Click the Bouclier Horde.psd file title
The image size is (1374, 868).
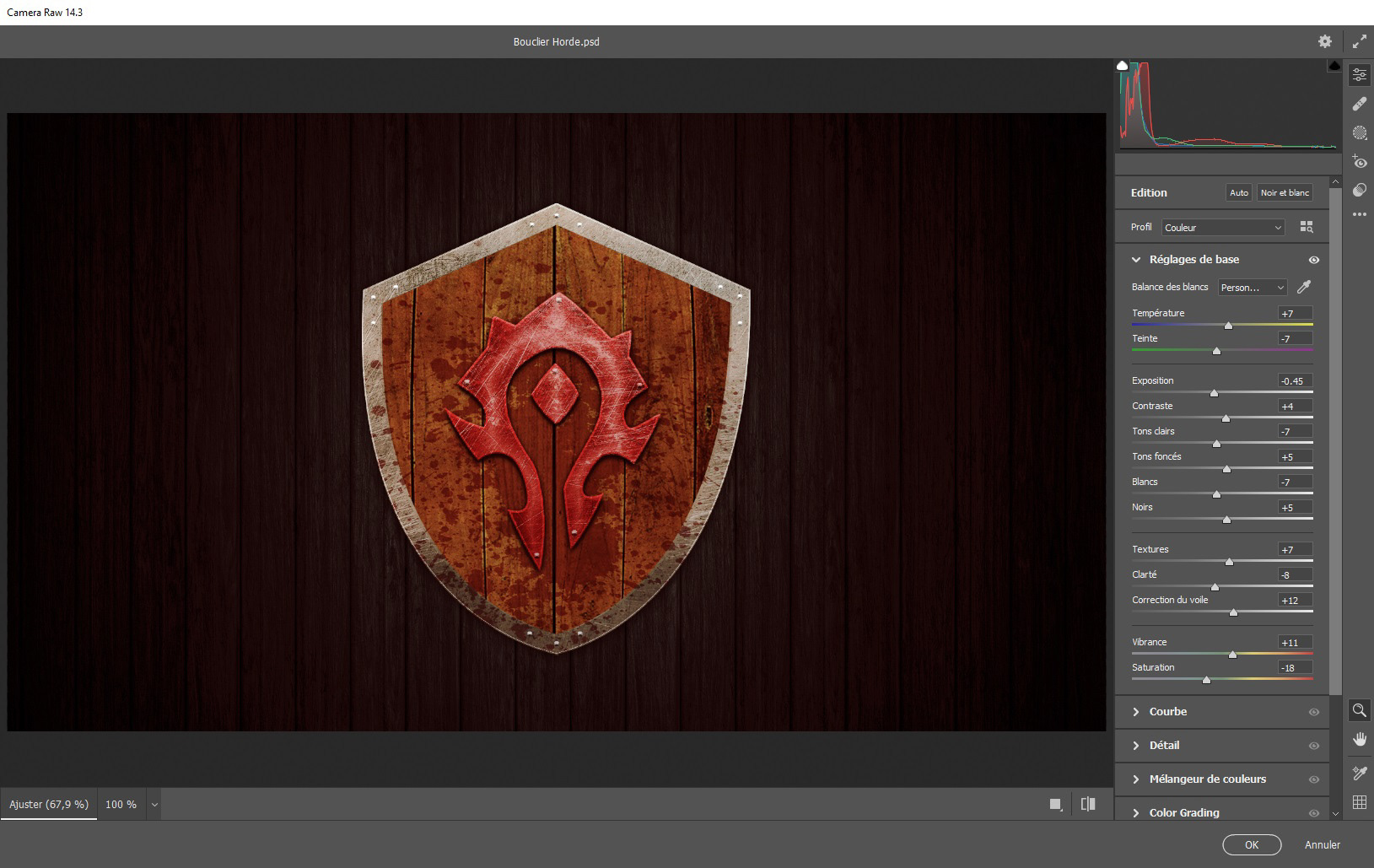point(557,41)
